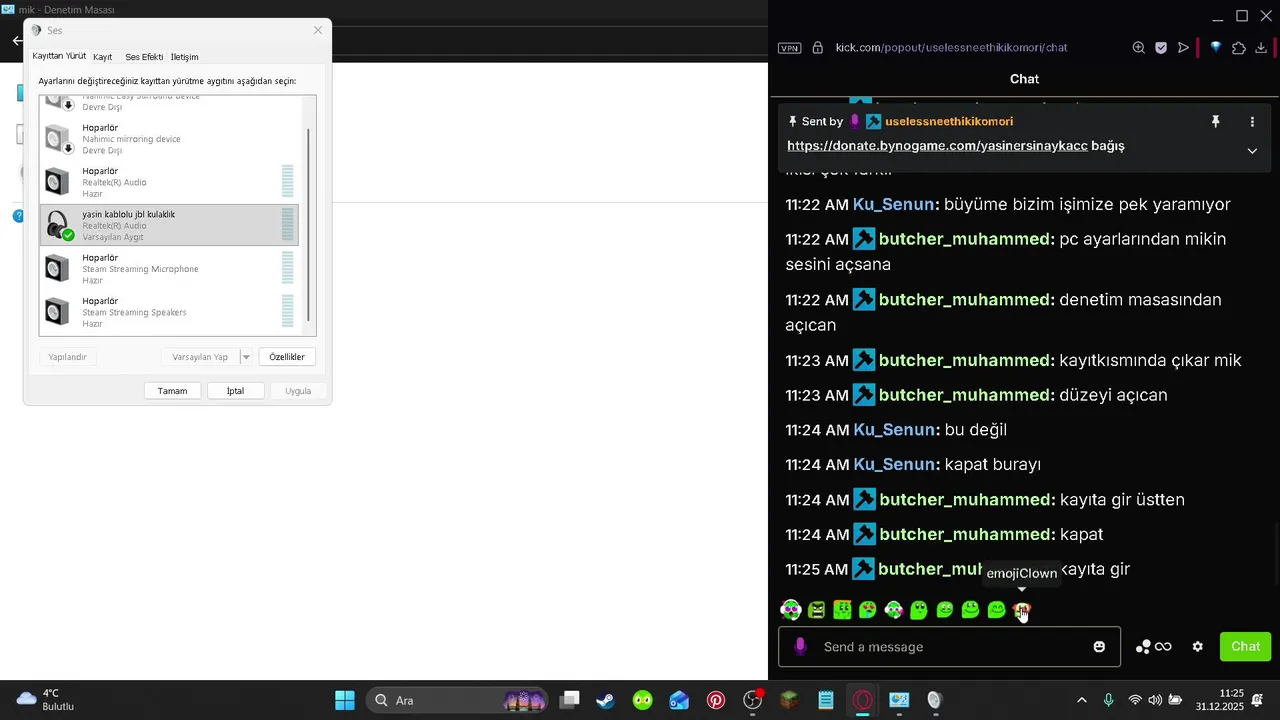Click the back arrow in Denetim Masası window

17,41
